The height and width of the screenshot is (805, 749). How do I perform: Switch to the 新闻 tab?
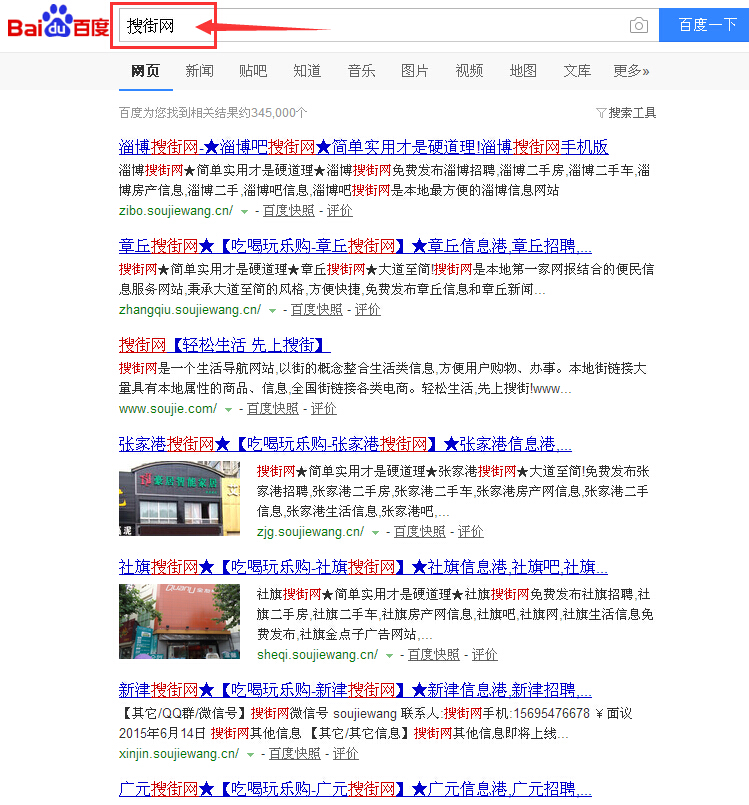pyautogui.click(x=199, y=71)
